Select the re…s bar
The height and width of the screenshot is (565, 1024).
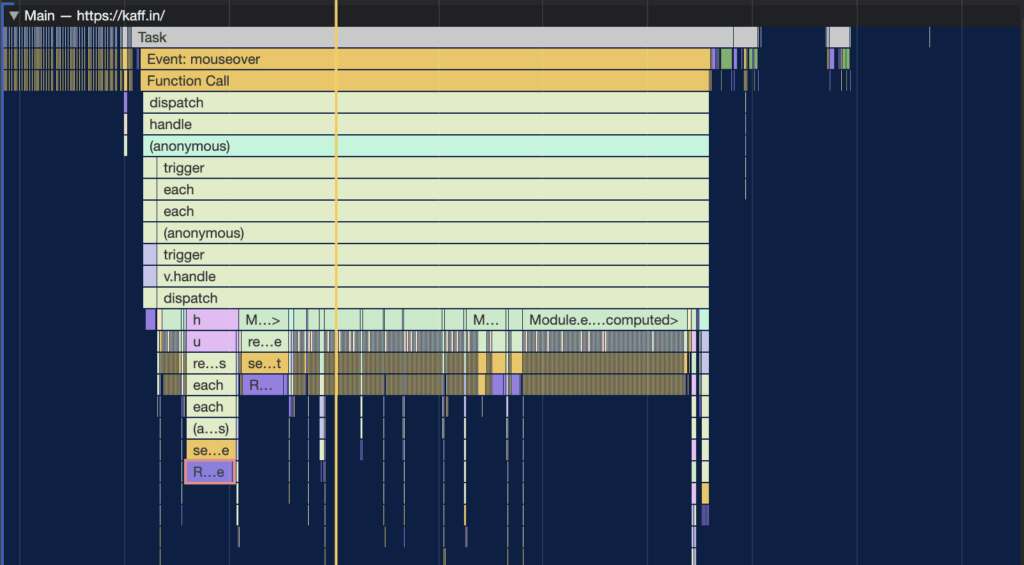click(x=212, y=363)
